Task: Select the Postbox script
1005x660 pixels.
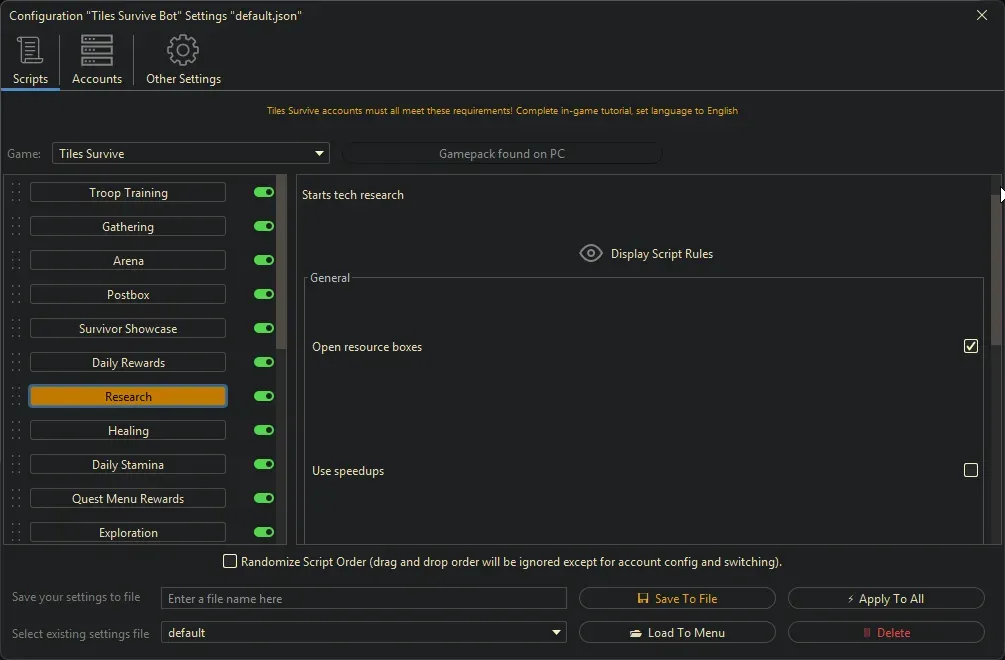Action: [128, 295]
